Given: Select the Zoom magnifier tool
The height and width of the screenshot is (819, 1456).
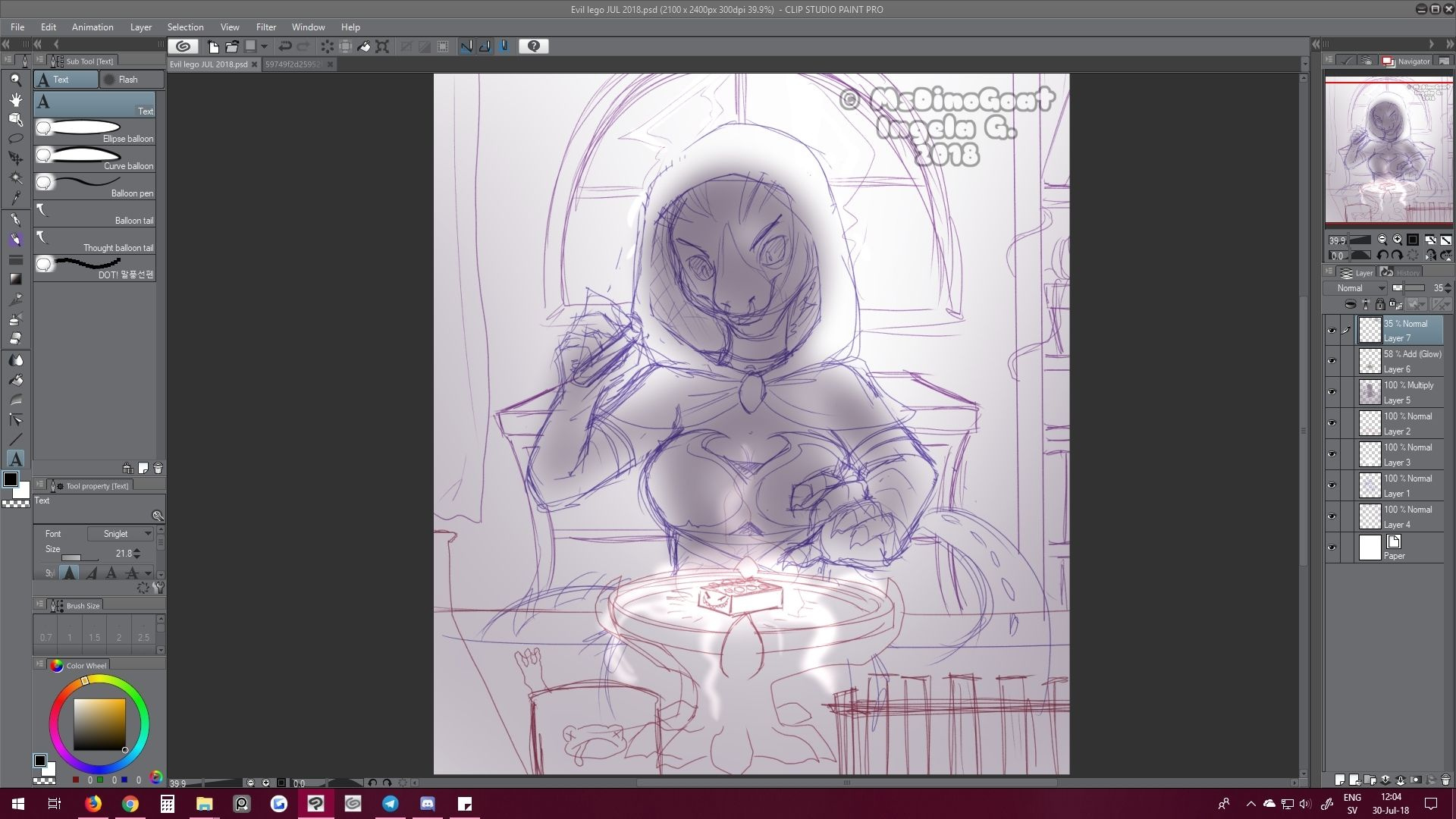Looking at the screenshot, I should 15,80.
